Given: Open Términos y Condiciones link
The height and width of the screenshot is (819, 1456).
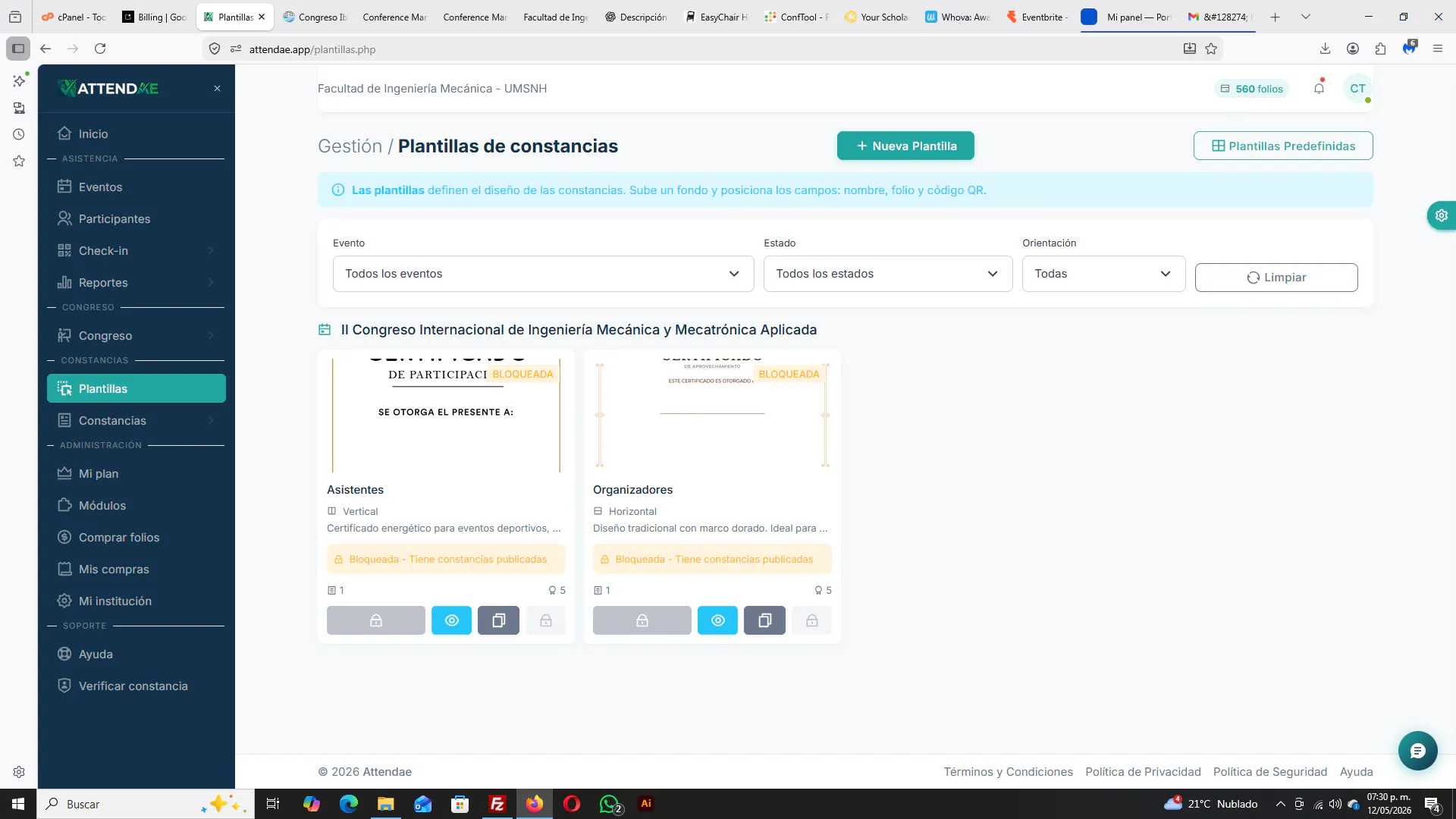Looking at the screenshot, I should point(1008,772).
